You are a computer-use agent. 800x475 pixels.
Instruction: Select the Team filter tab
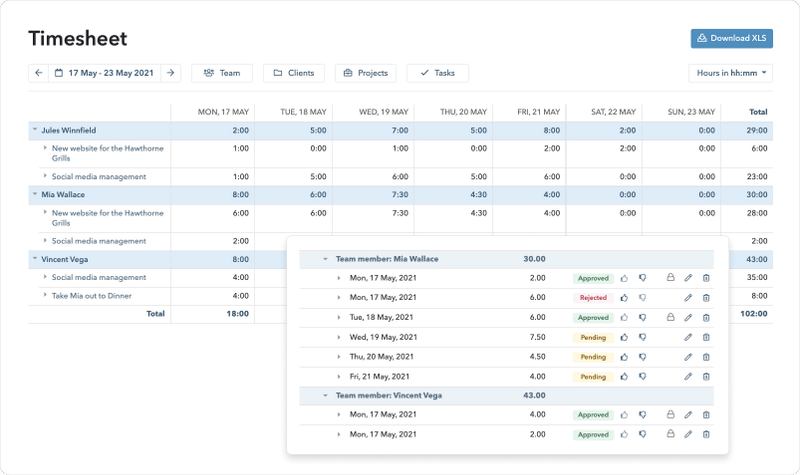click(x=221, y=73)
